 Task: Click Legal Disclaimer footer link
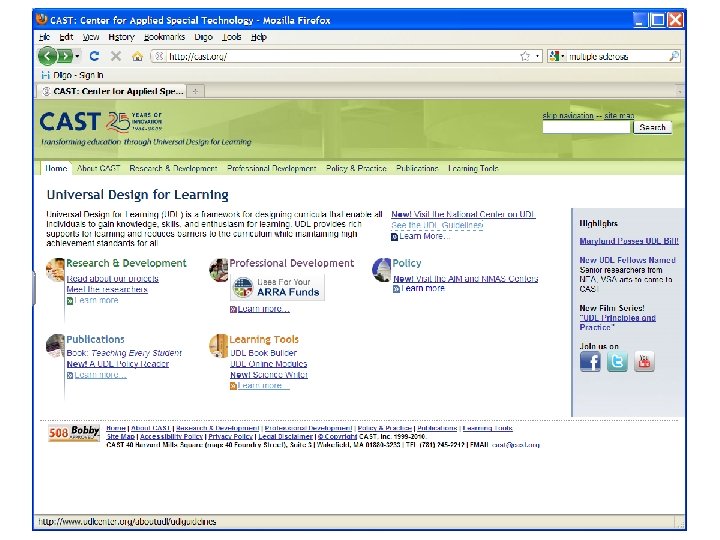coord(285,436)
